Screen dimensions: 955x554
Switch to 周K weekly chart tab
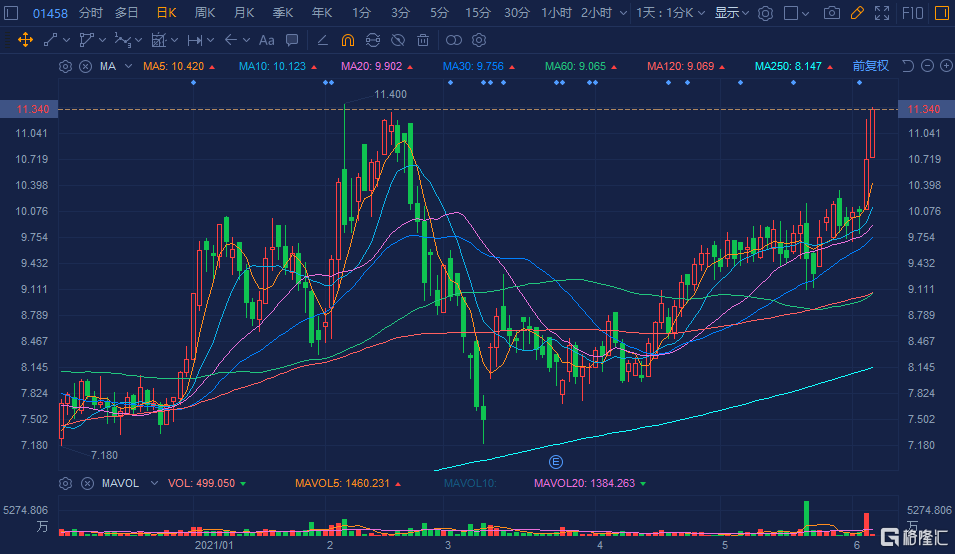coord(204,13)
